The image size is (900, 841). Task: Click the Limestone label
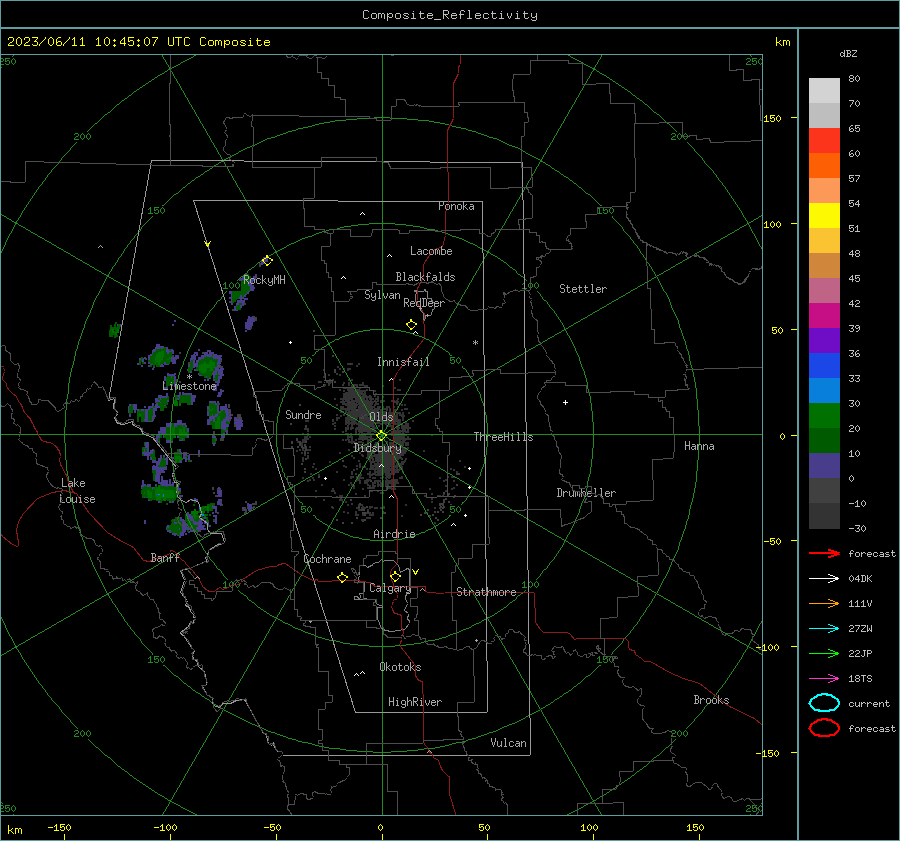pos(189,386)
